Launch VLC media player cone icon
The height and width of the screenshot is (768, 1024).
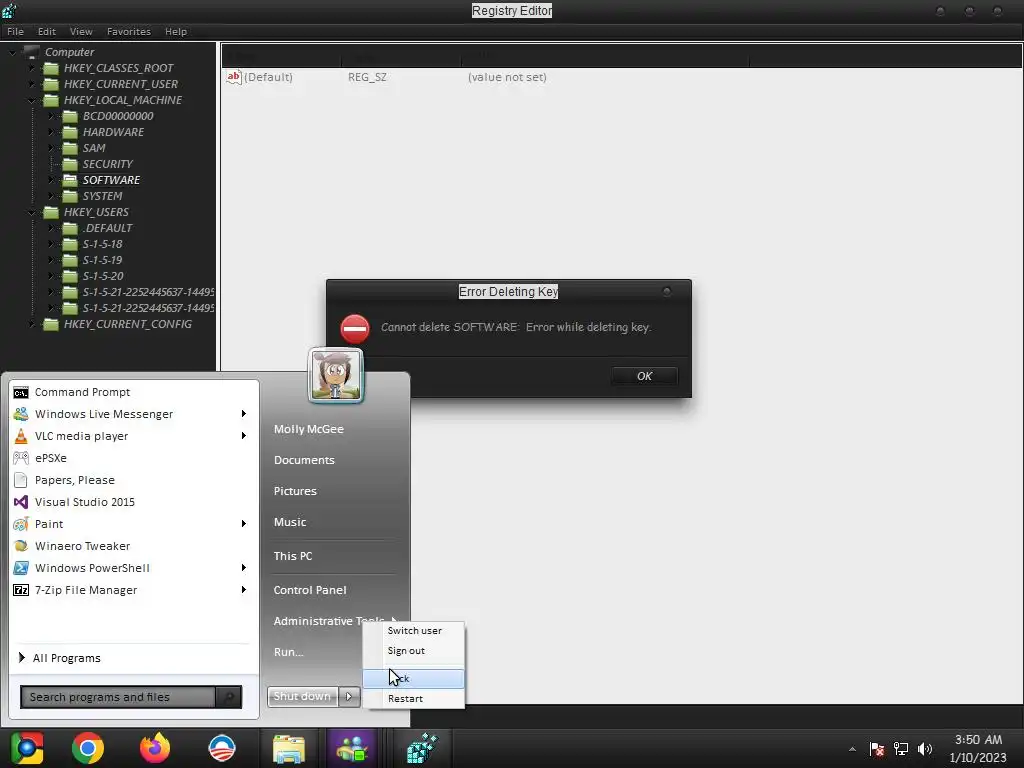21,436
